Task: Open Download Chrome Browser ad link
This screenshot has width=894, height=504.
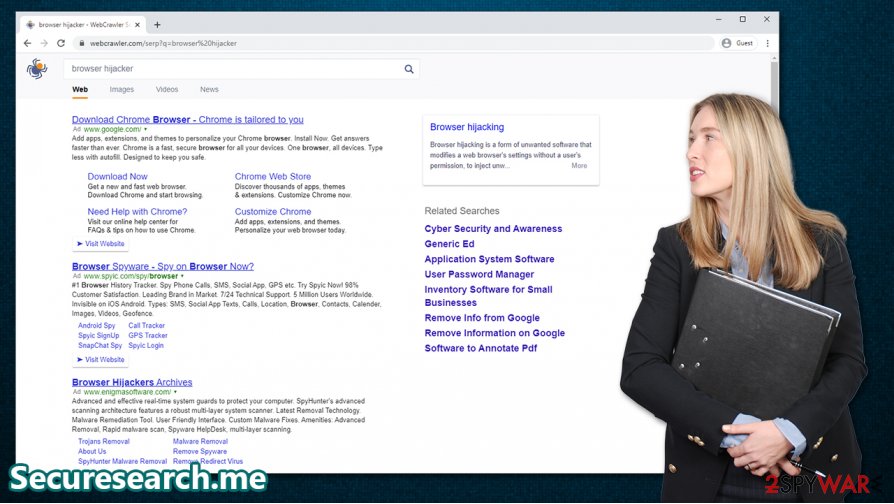Action: [188, 120]
